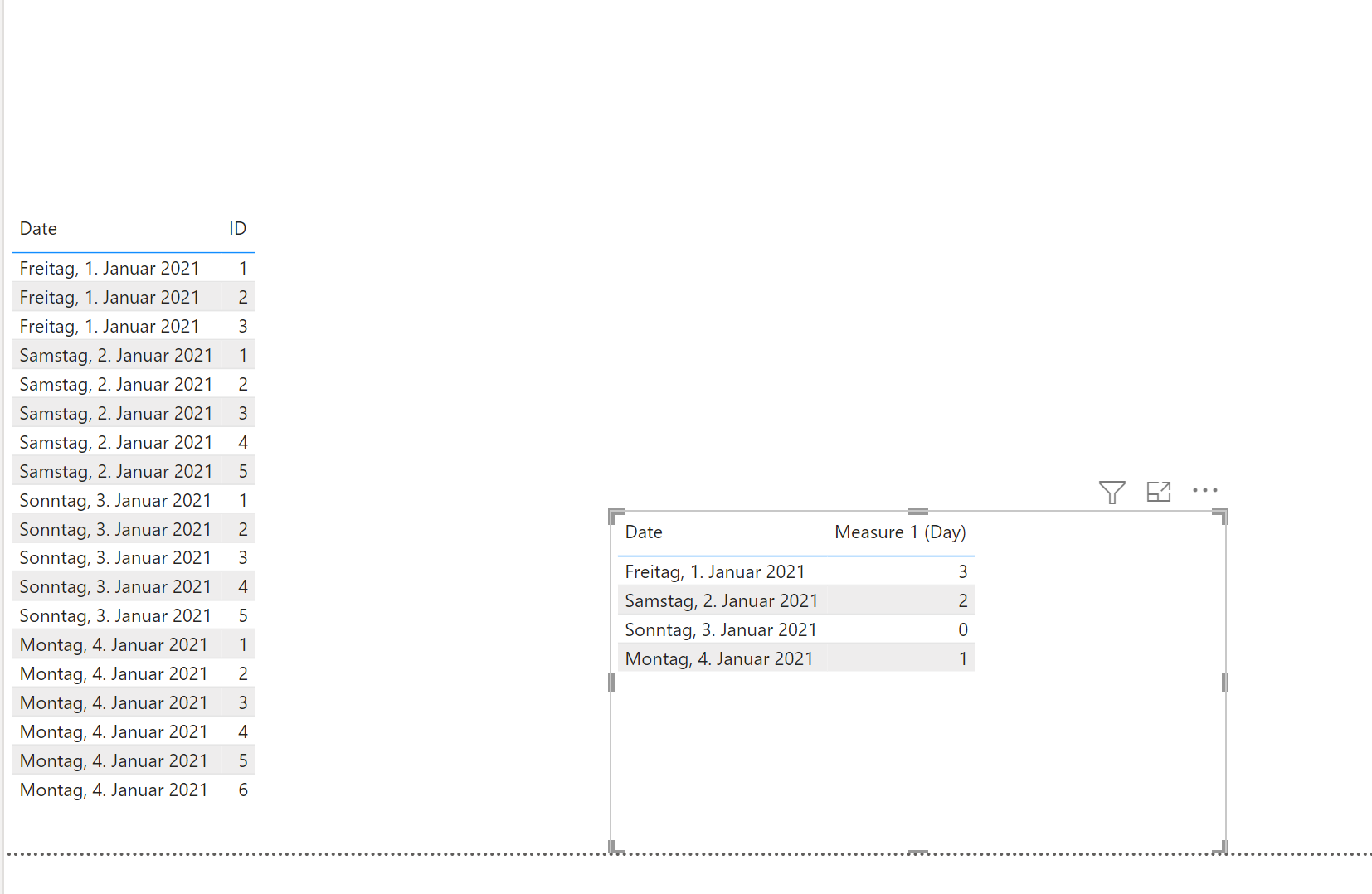Grab the top-center resize handle of visual
1372x894 pixels.
pos(918,512)
